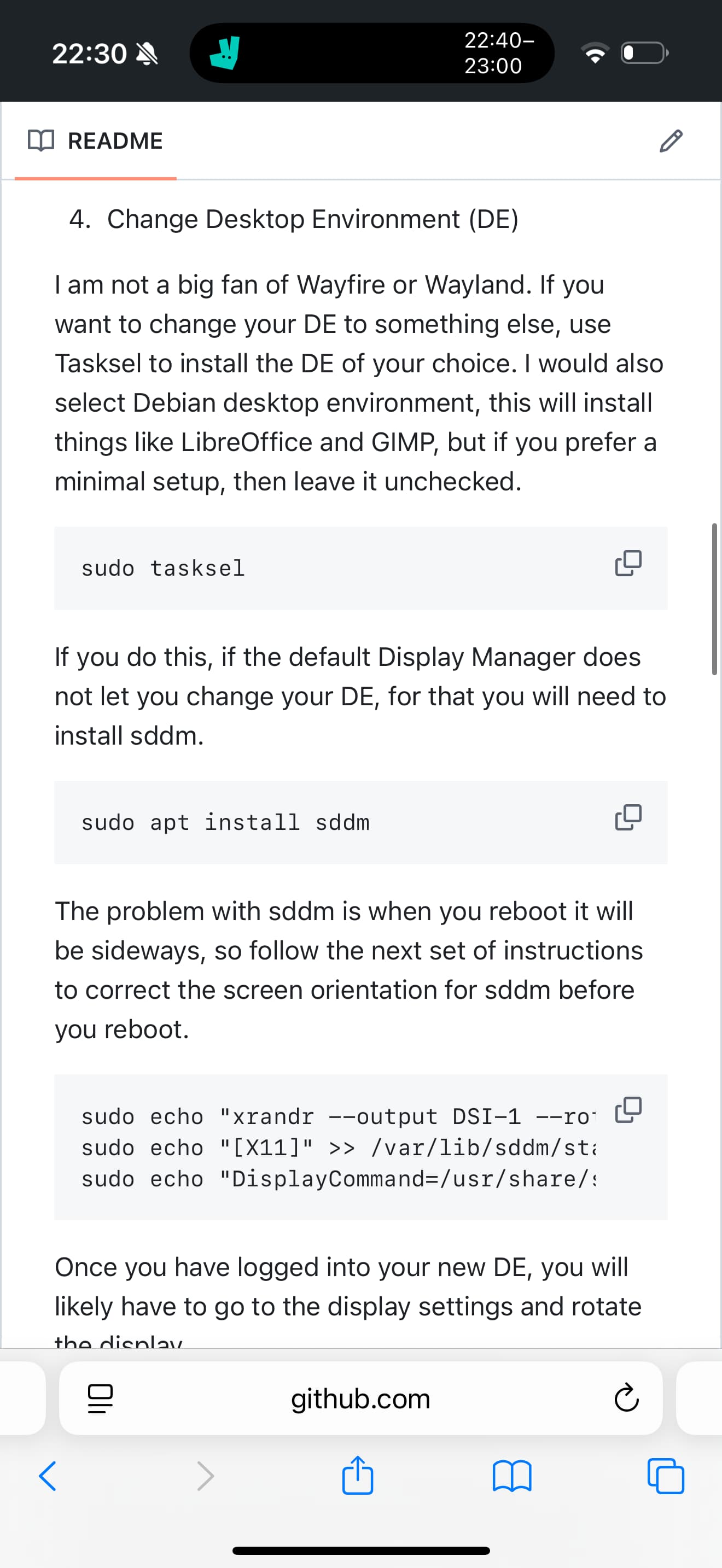Copy the xrandr echo commands code block

coord(629,1110)
